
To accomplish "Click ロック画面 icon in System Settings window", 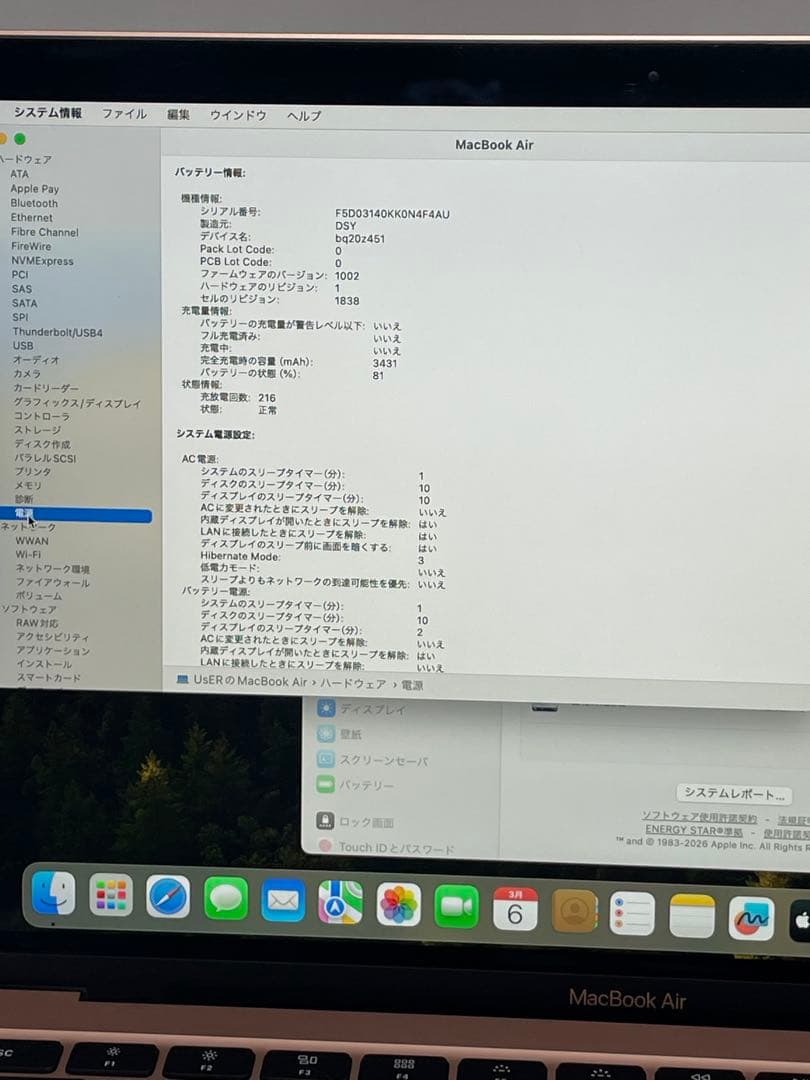I will [x=325, y=820].
